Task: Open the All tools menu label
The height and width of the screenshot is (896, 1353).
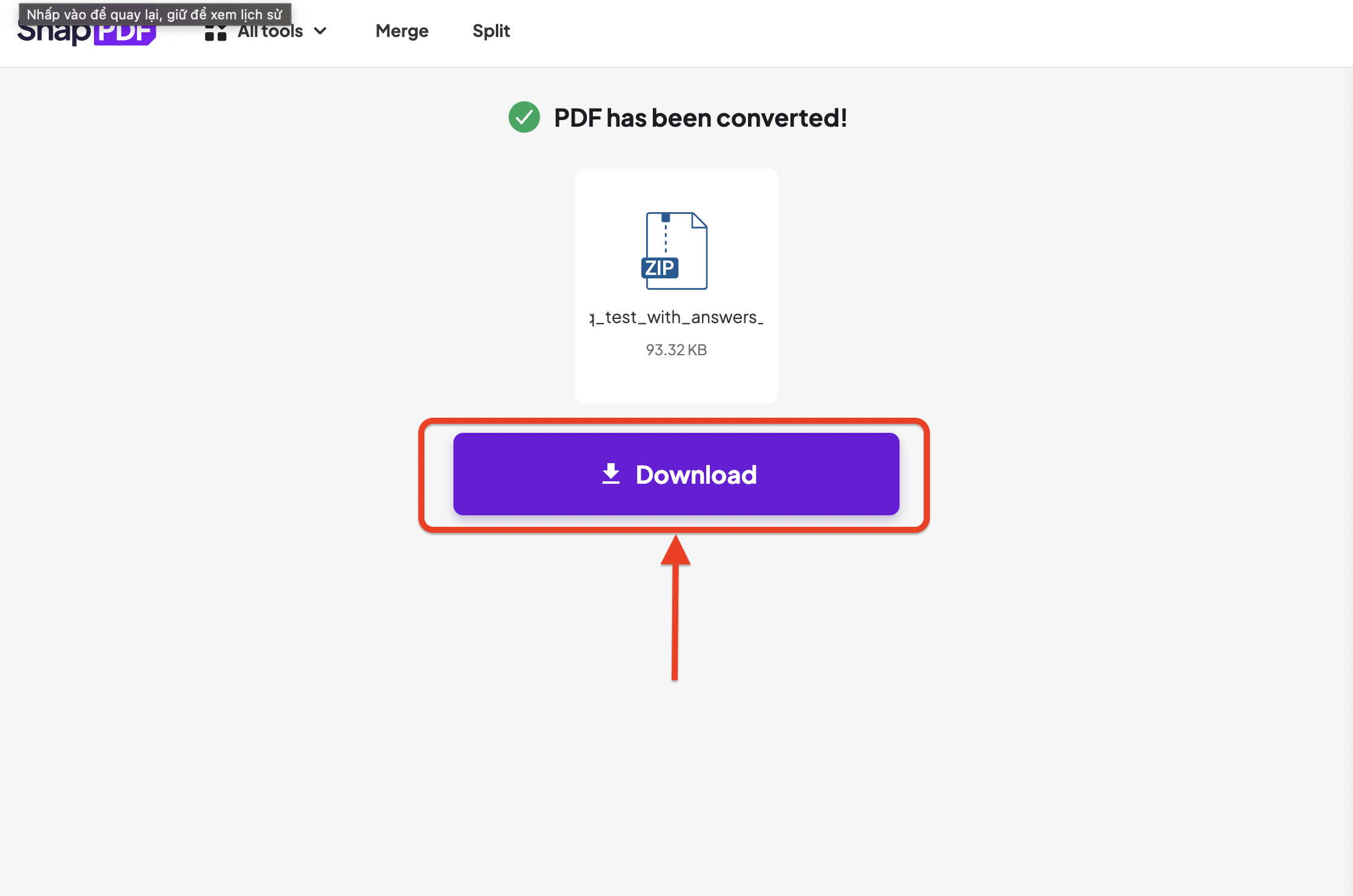Action: [x=270, y=32]
